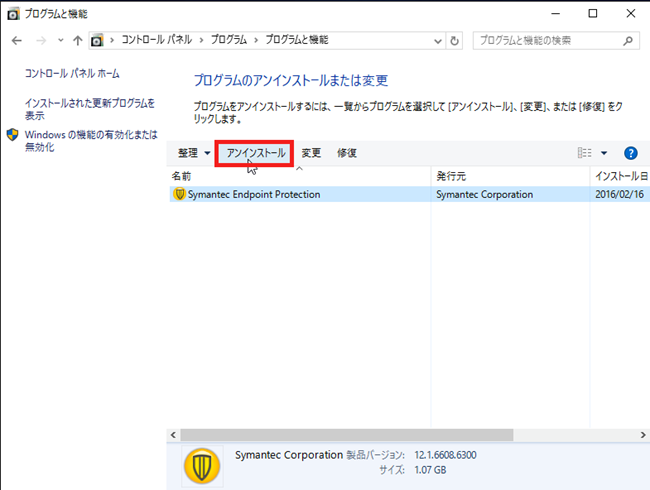Expand the address bar history dropdown
This screenshot has width=650, height=490.
438,41
